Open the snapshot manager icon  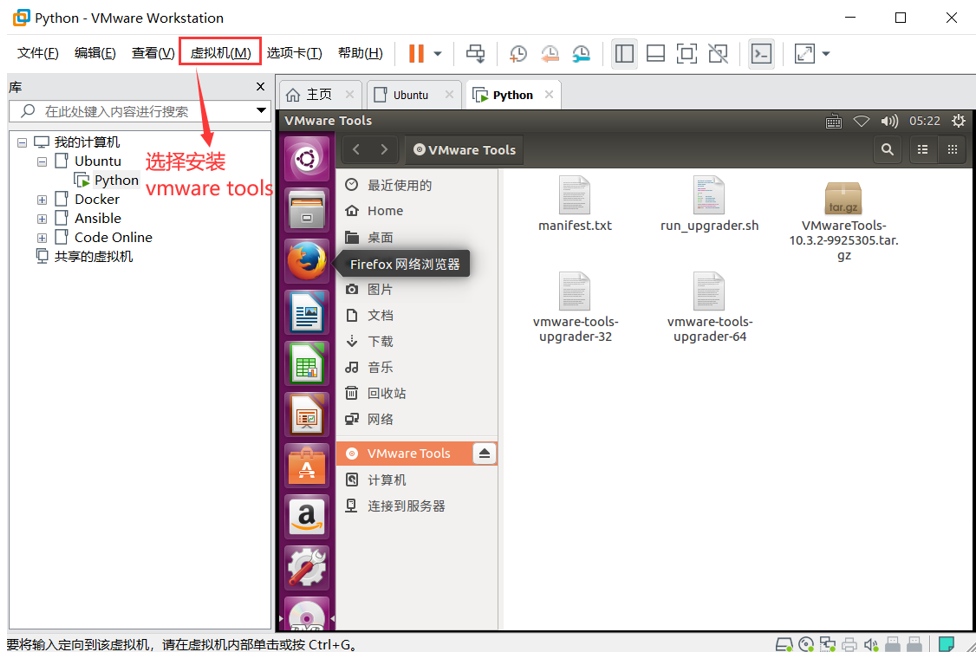pos(581,54)
